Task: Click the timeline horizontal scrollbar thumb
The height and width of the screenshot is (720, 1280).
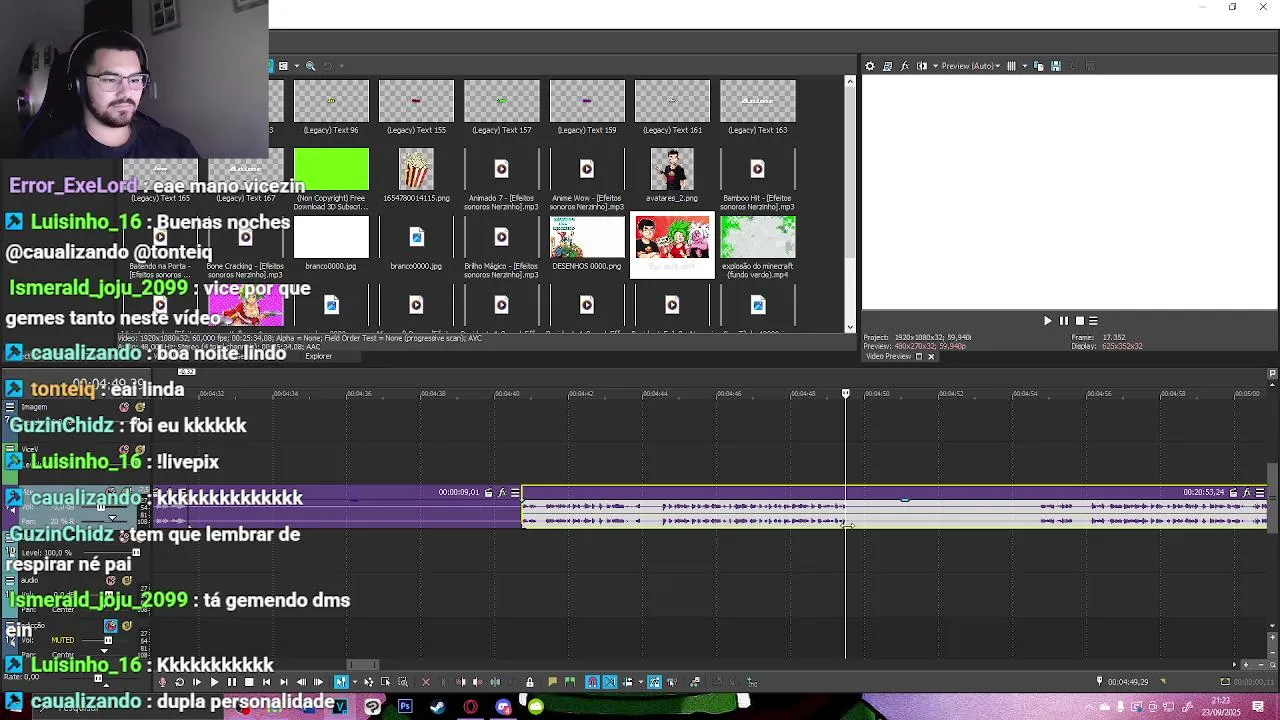Action: click(x=363, y=665)
